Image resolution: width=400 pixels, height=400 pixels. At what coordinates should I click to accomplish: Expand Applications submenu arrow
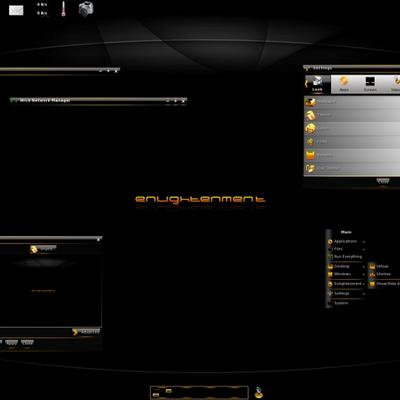pyautogui.click(x=363, y=242)
